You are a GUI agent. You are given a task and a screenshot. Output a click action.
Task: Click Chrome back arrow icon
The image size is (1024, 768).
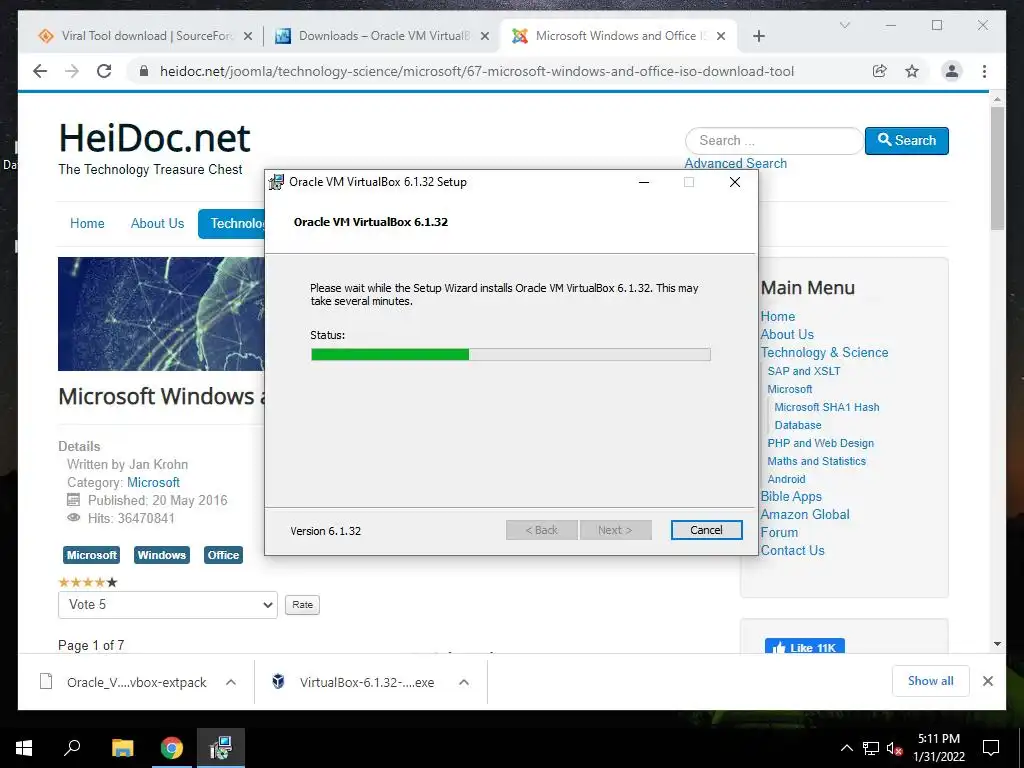point(40,71)
